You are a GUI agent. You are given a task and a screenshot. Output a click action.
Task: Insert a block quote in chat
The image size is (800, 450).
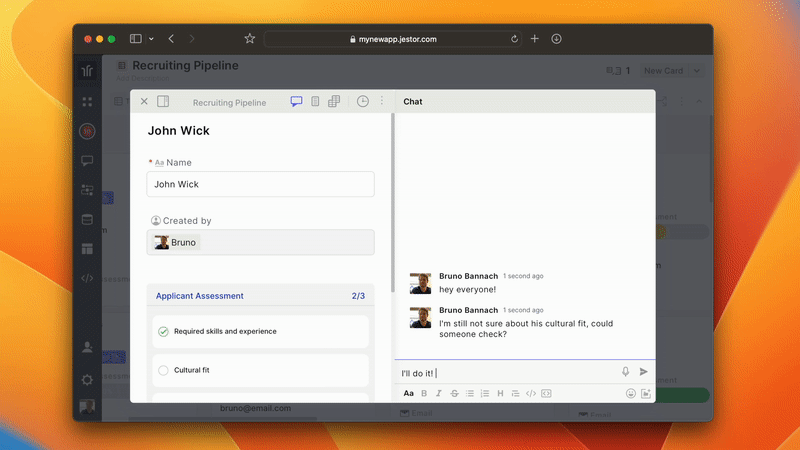(x=515, y=393)
